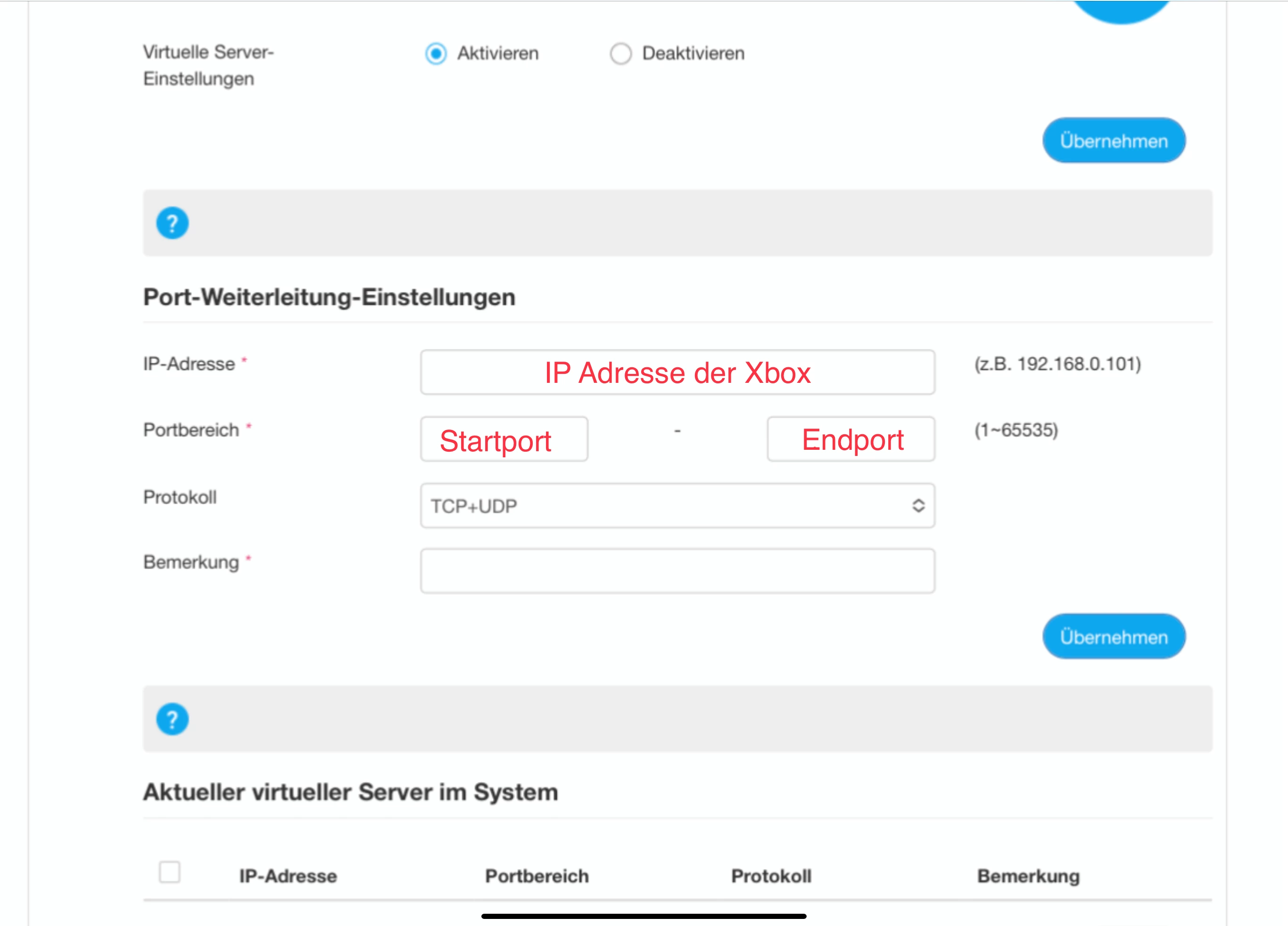Click Übernehmen below the Bemerkung field
The image size is (1288, 926).
[x=1113, y=636]
